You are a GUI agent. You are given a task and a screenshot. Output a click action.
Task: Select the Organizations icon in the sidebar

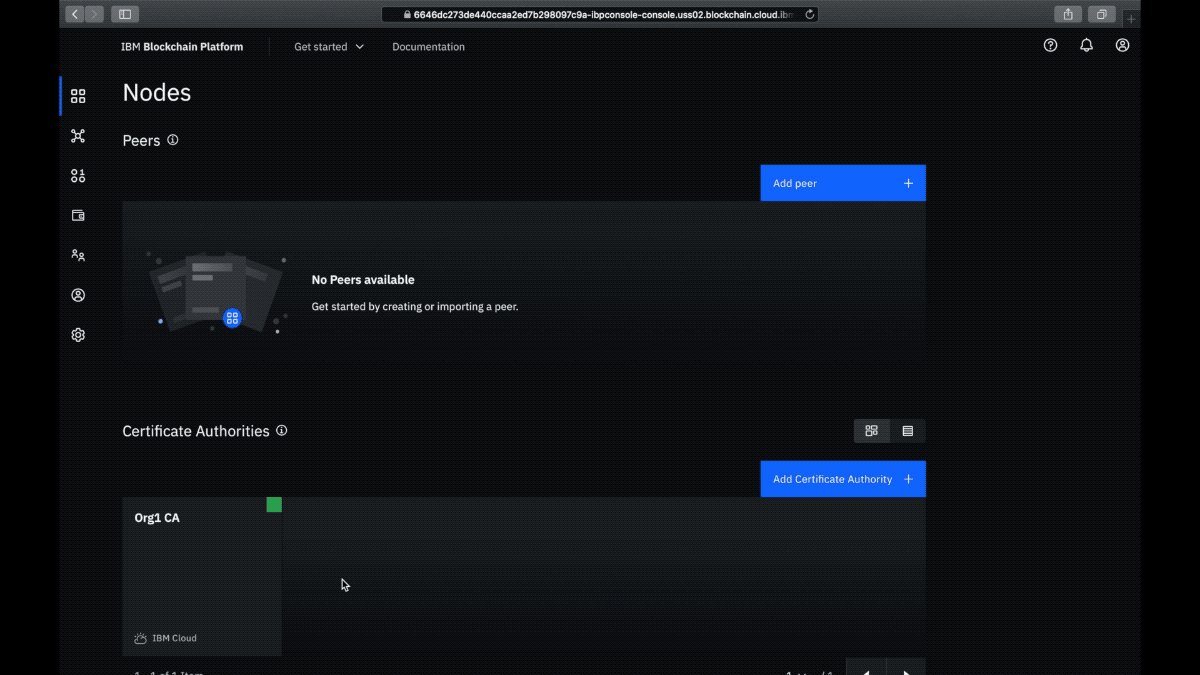click(x=78, y=255)
